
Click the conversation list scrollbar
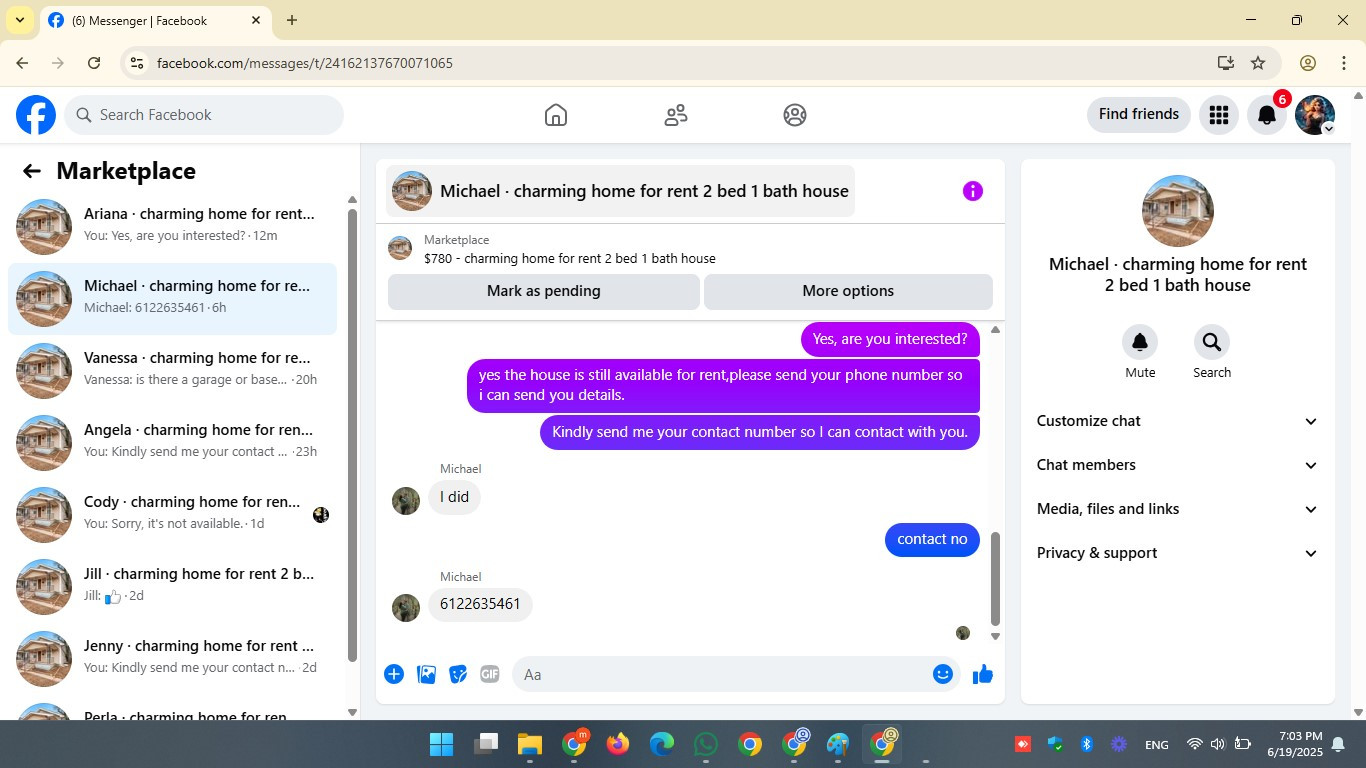pos(352,435)
